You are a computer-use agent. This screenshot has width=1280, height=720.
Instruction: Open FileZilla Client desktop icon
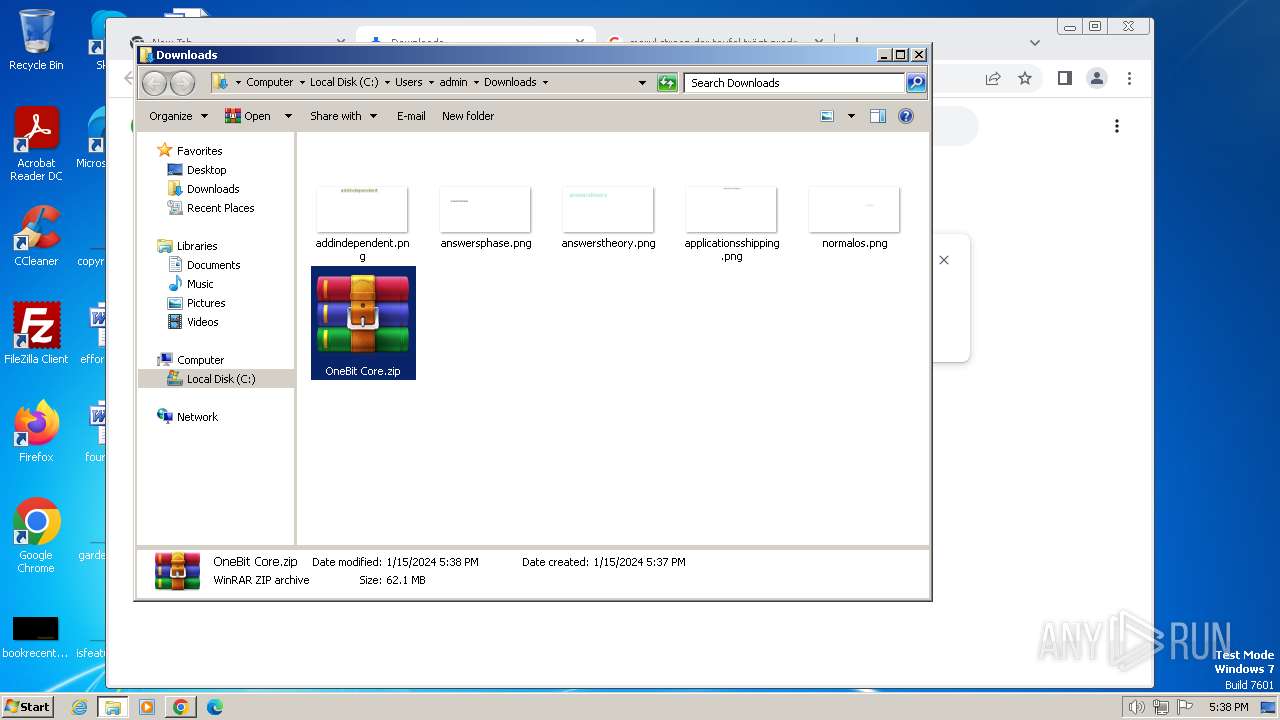click(x=36, y=333)
